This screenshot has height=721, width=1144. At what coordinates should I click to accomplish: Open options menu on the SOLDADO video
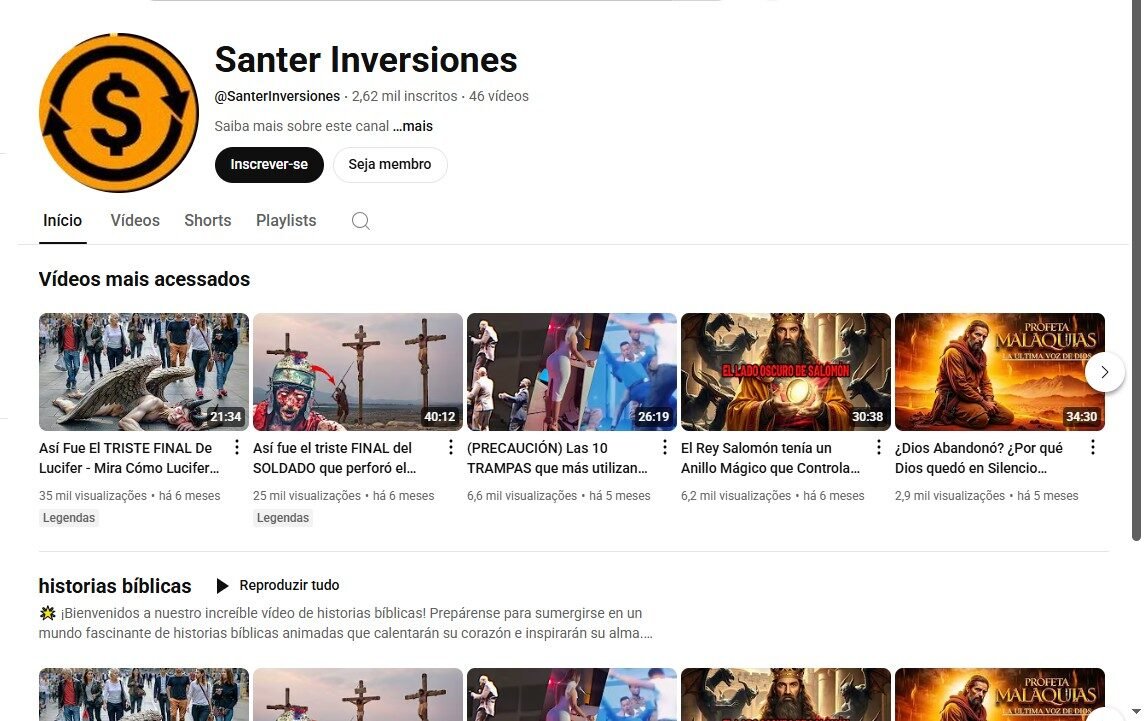pos(450,447)
